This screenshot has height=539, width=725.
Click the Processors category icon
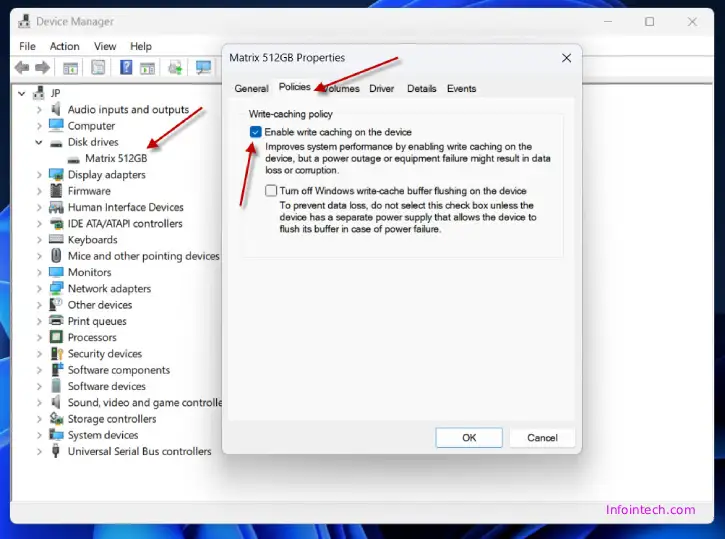tap(56, 337)
